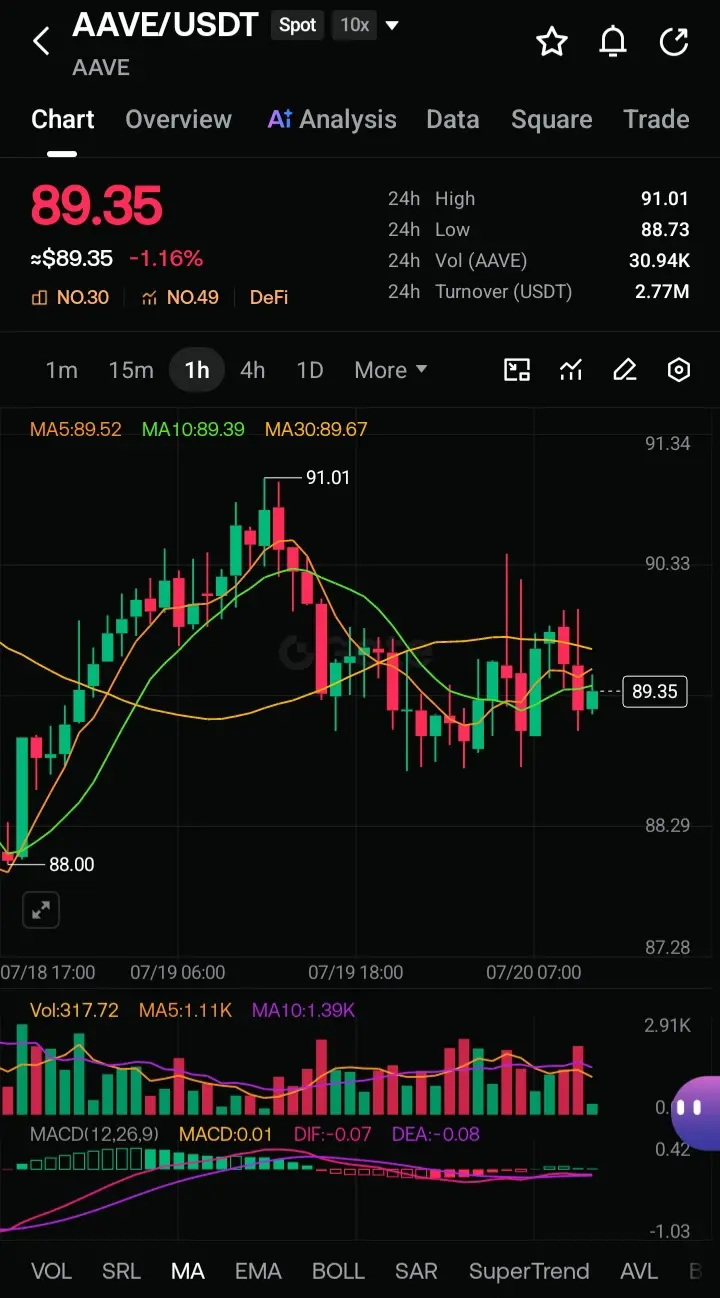Viewport: 720px width, 1298px height.
Task: Tap the 89.35 current price label on chart
Action: tap(655, 691)
